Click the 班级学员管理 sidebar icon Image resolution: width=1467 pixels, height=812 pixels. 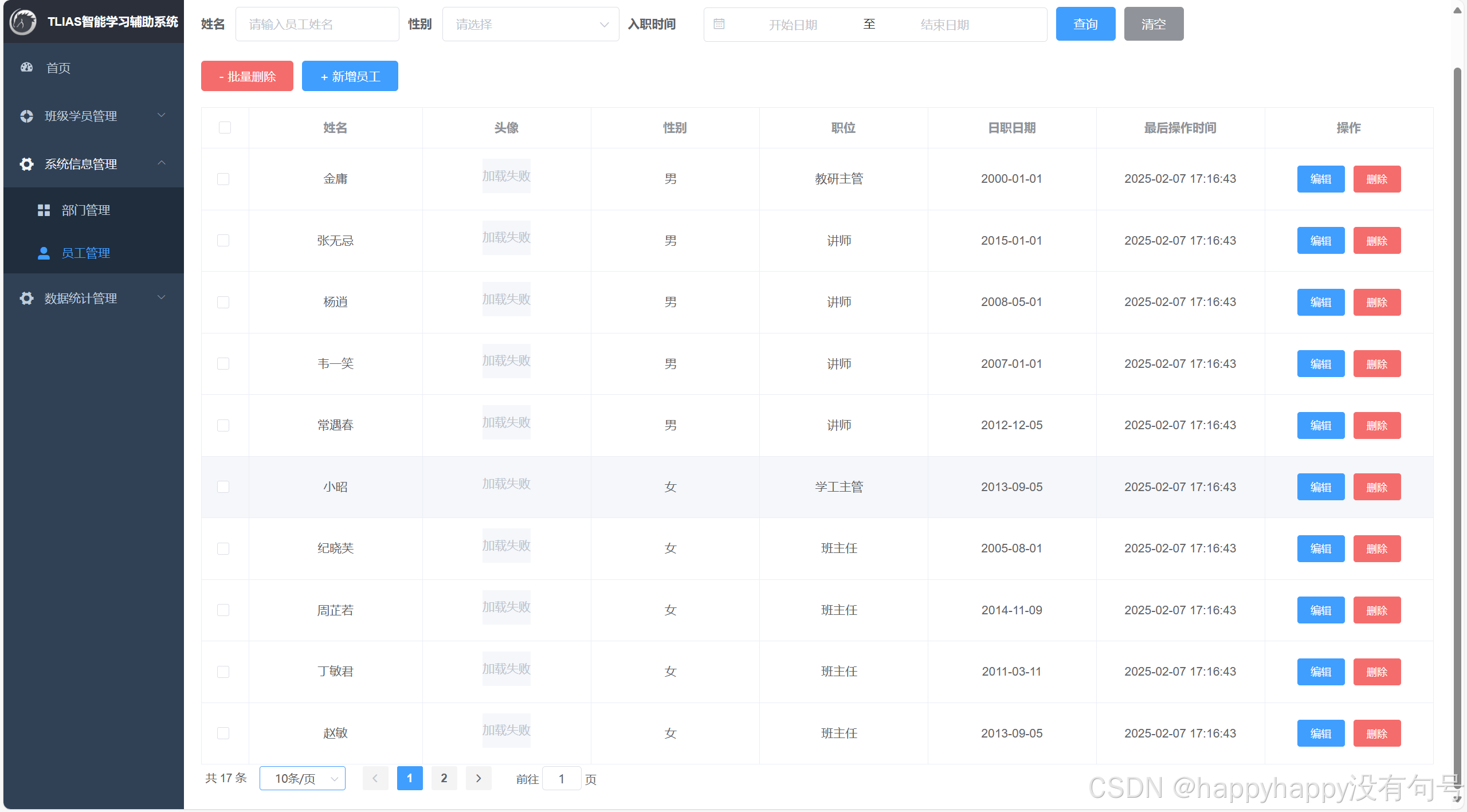[x=27, y=116]
